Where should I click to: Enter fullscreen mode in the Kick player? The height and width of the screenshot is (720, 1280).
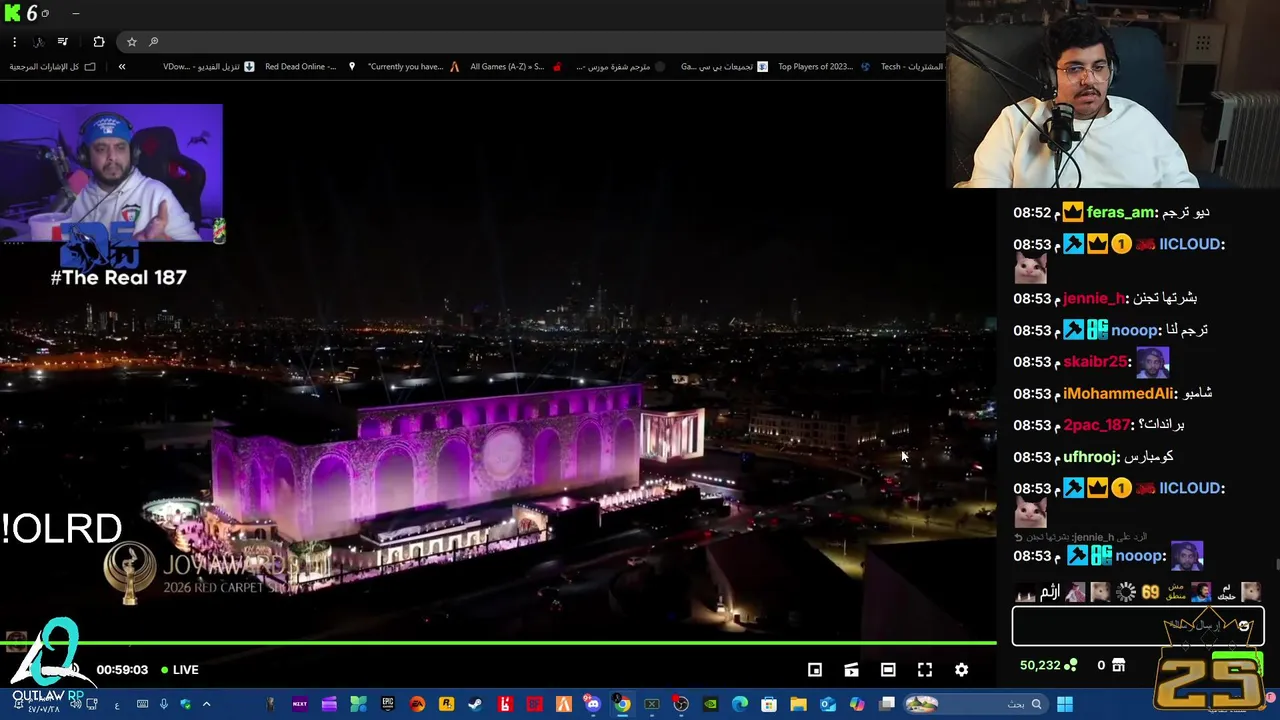(925, 670)
